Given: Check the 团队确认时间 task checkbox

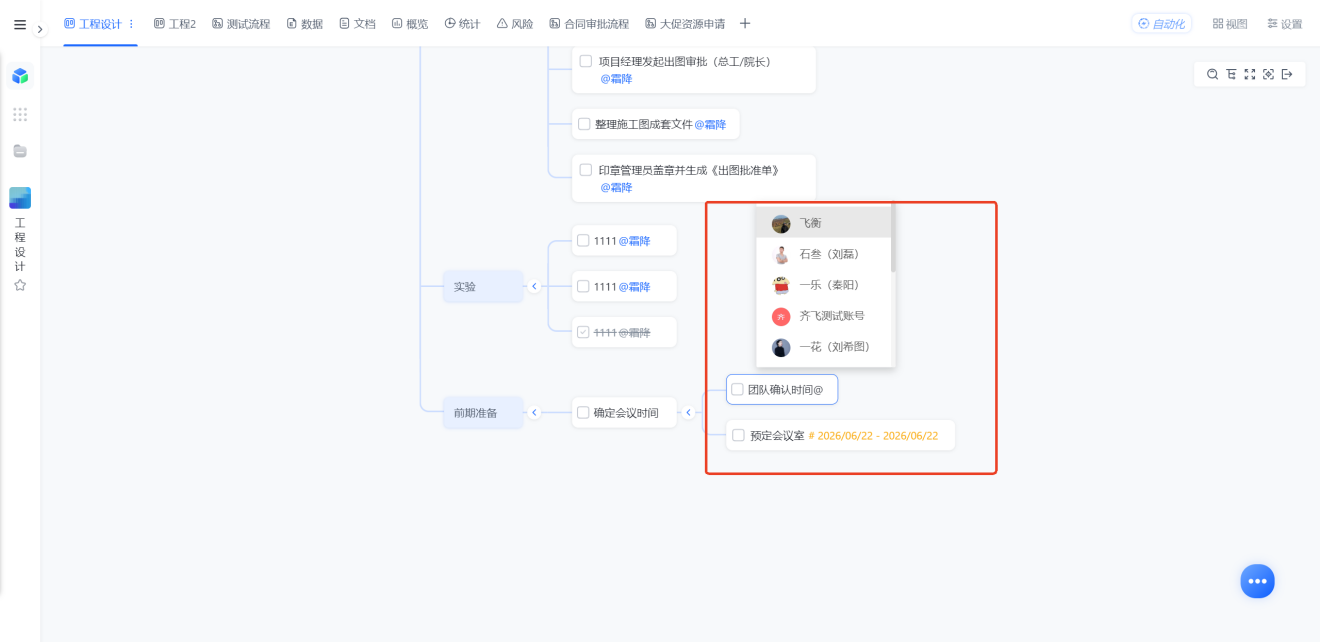Looking at the screenshot, I should coord(737,389).
